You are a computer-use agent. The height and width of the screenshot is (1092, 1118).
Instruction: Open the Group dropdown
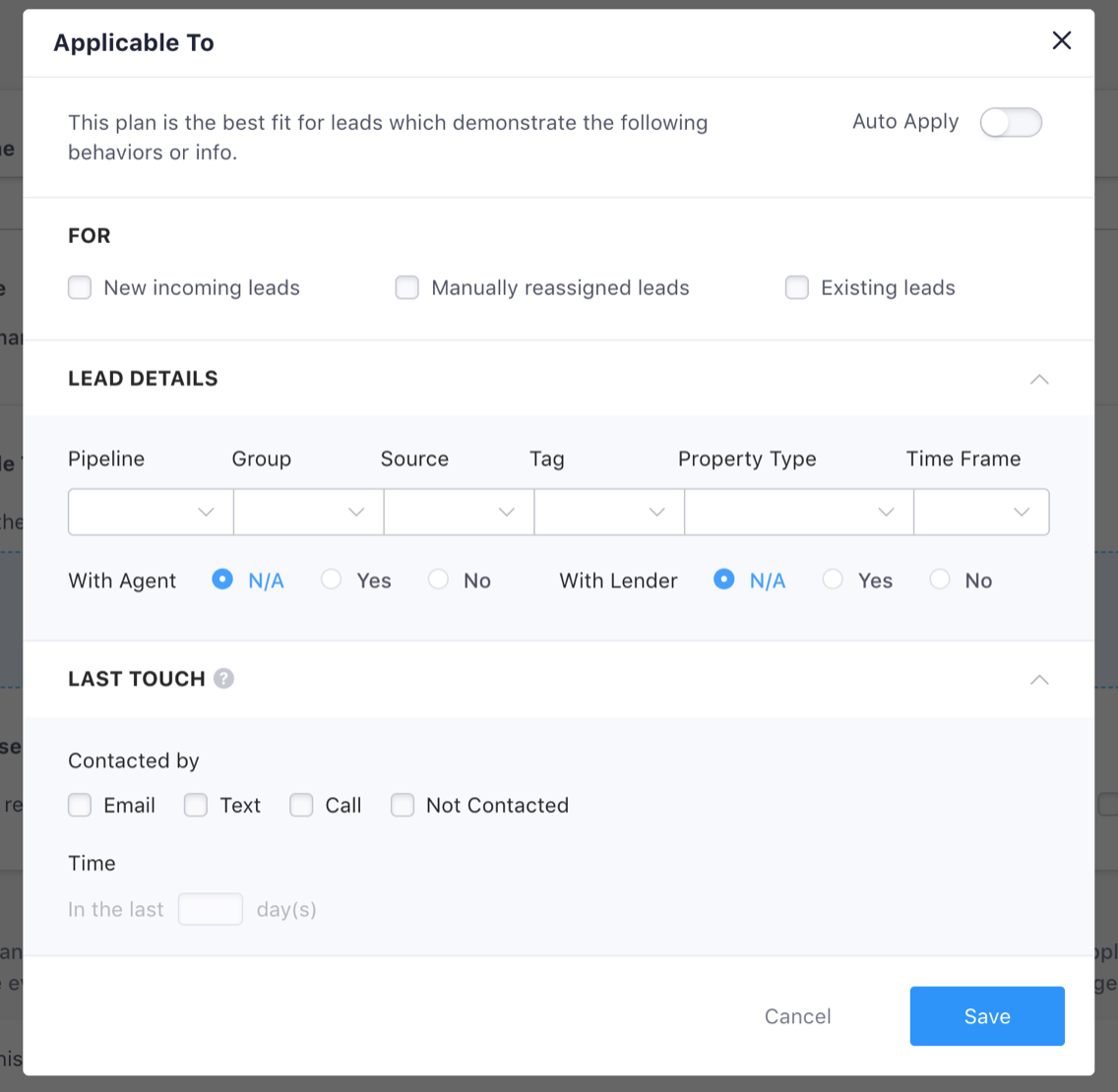pos(308,512)
